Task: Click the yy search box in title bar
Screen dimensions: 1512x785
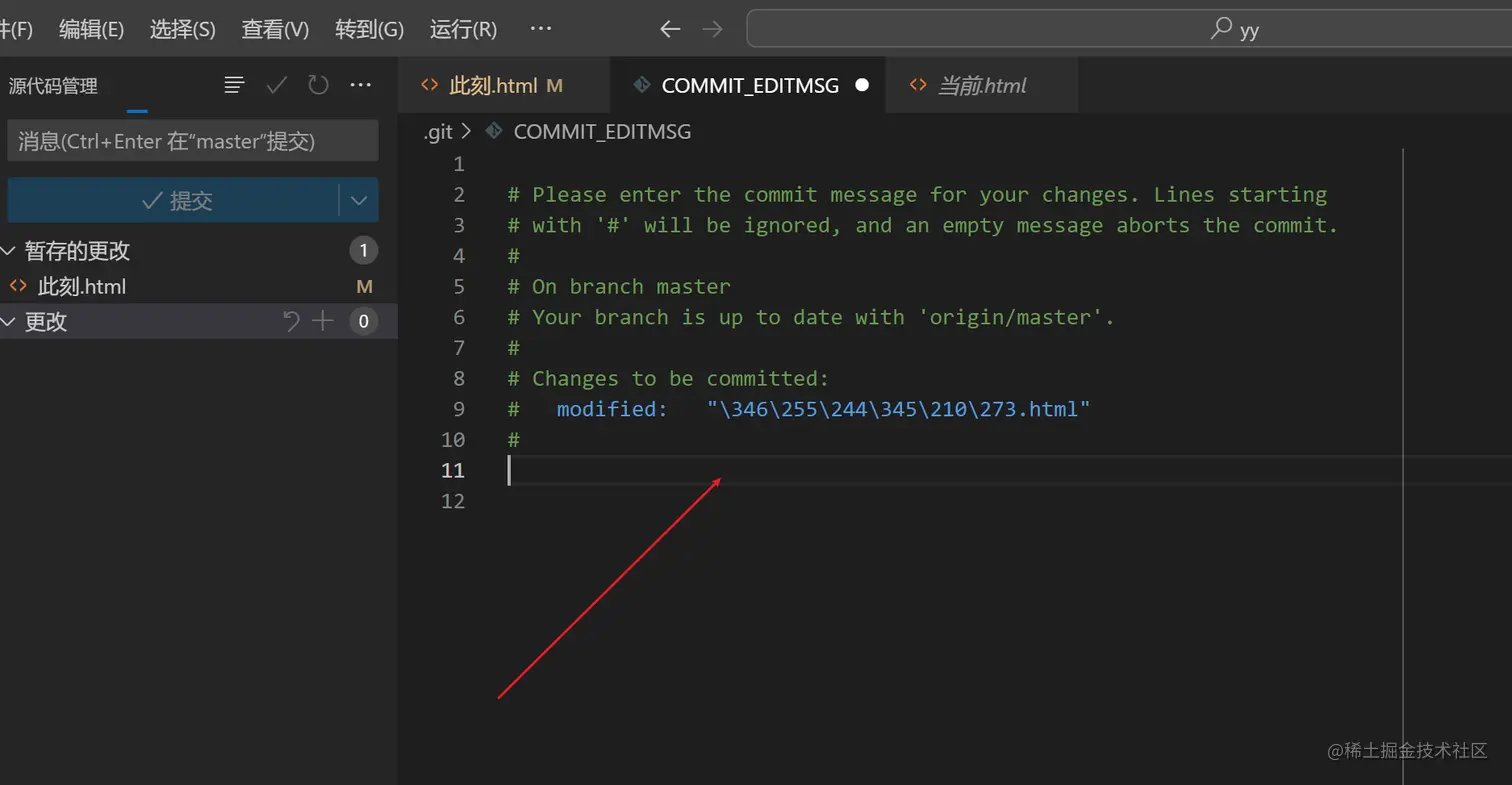Action: coord(1128,29)
